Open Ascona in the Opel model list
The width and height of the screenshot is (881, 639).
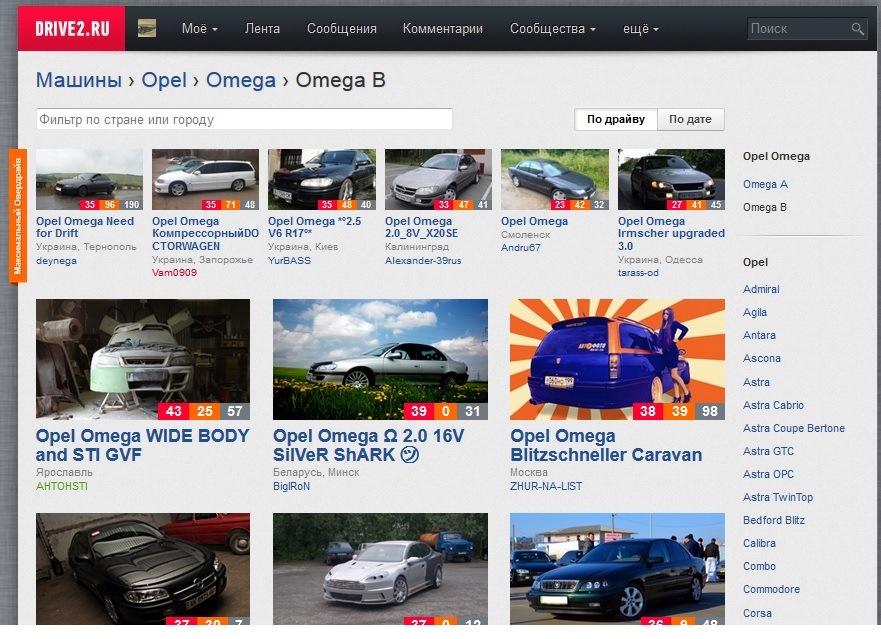[x=761, y=359]
